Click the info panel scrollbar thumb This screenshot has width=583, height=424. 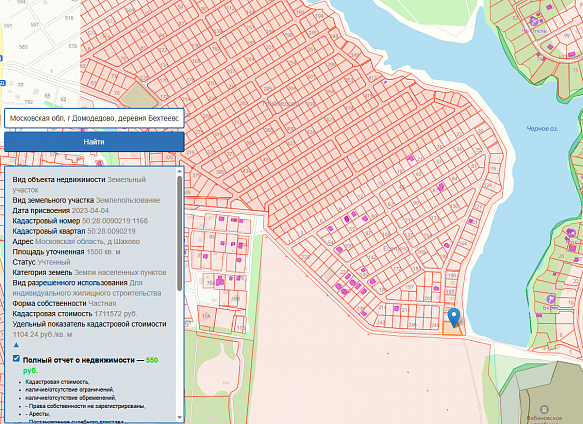pos(180,233)
